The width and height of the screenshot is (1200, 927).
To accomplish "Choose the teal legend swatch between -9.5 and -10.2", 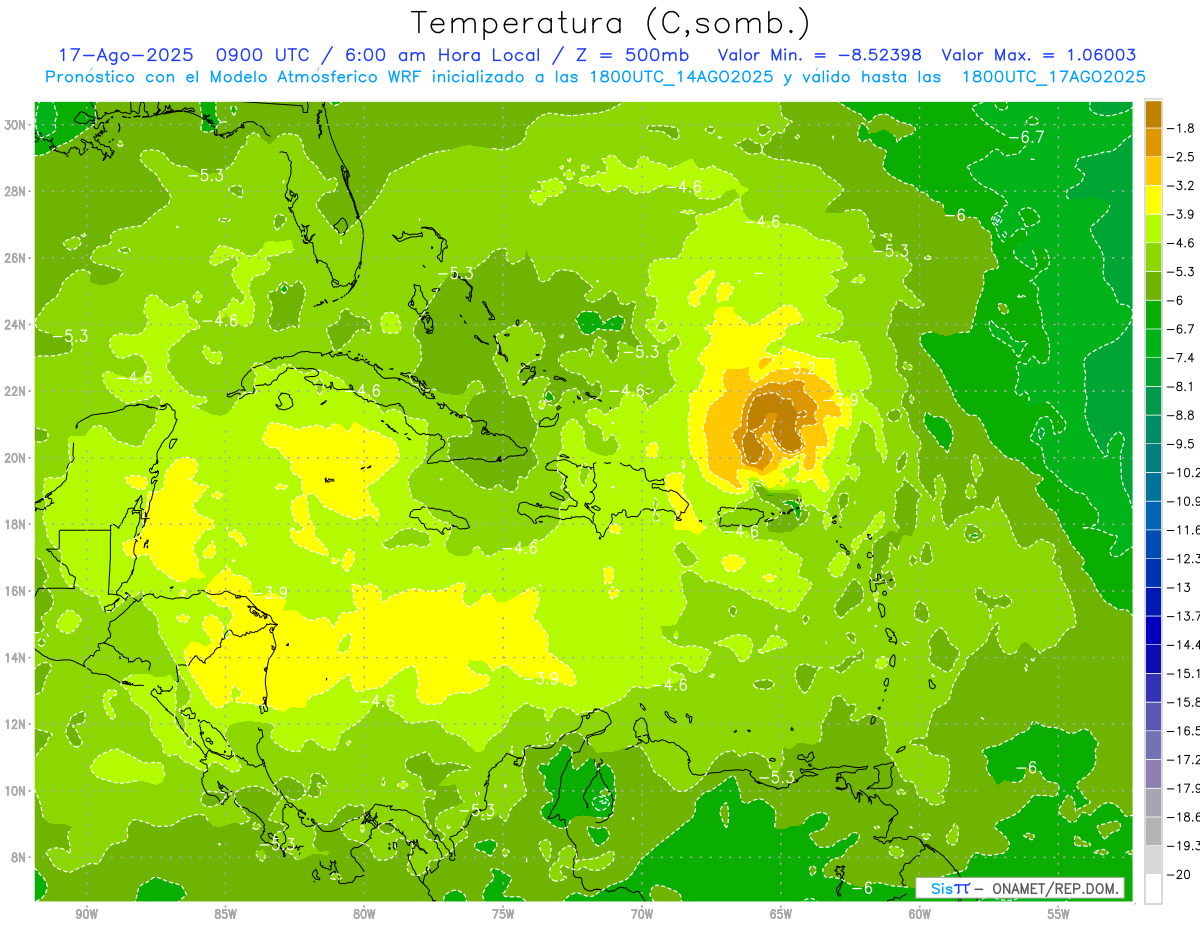I will coord(1153,458).
